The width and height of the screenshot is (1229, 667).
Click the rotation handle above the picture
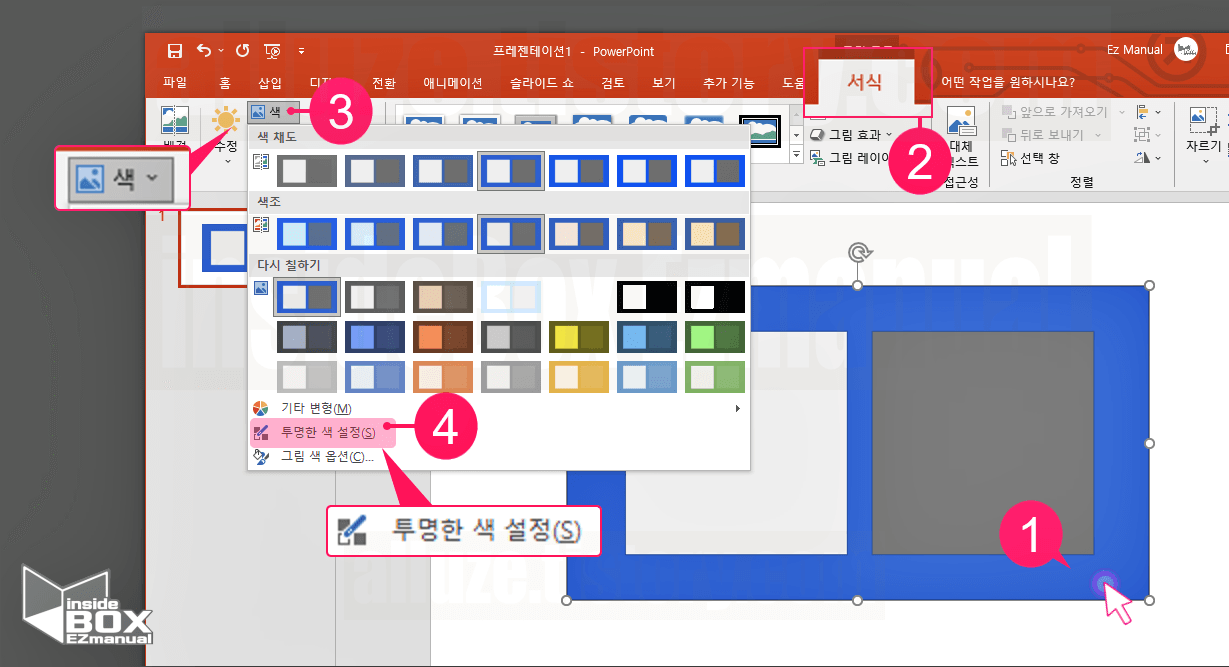[x=857, y=252]
